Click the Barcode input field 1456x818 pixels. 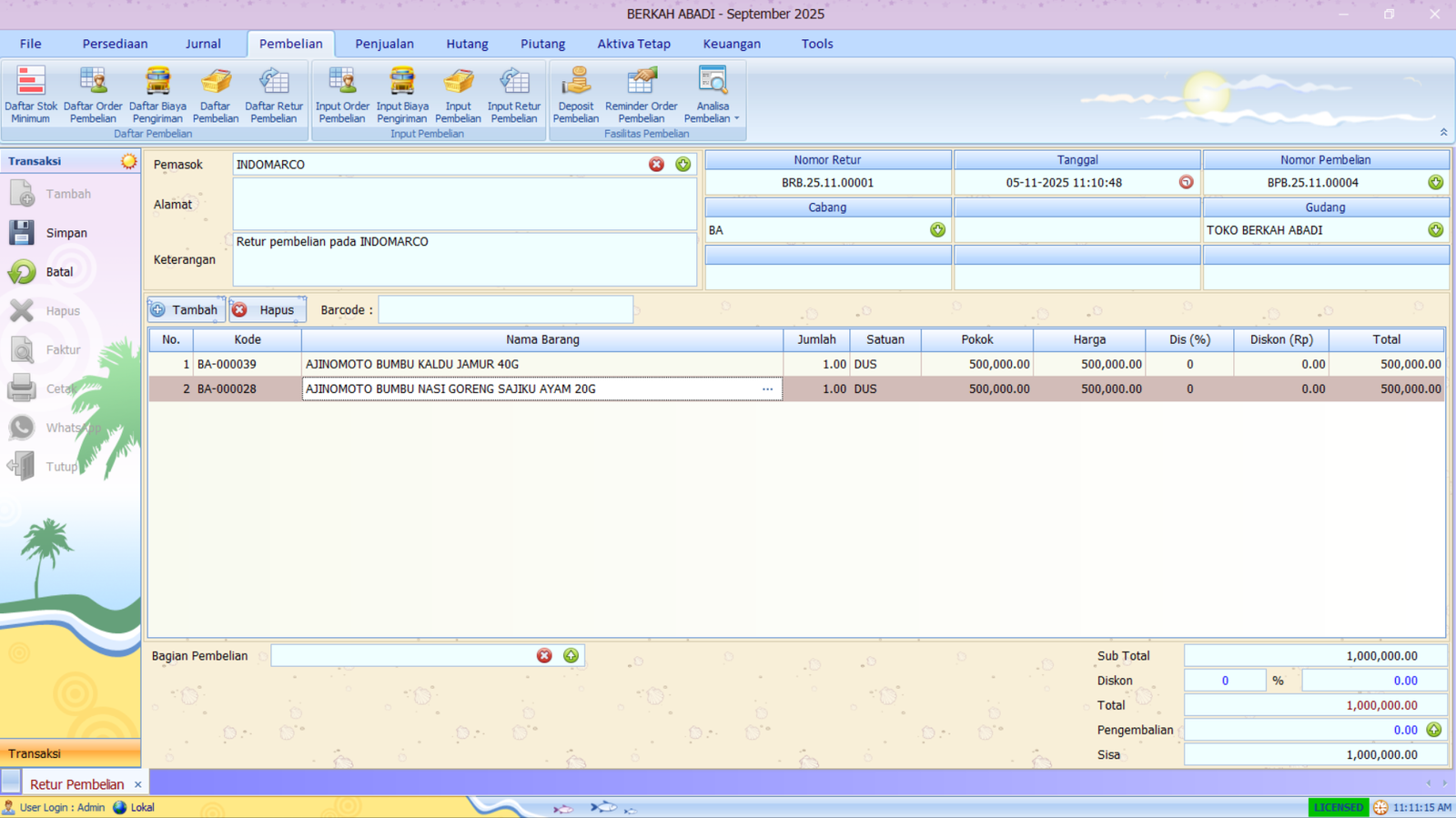click(505, 310)
